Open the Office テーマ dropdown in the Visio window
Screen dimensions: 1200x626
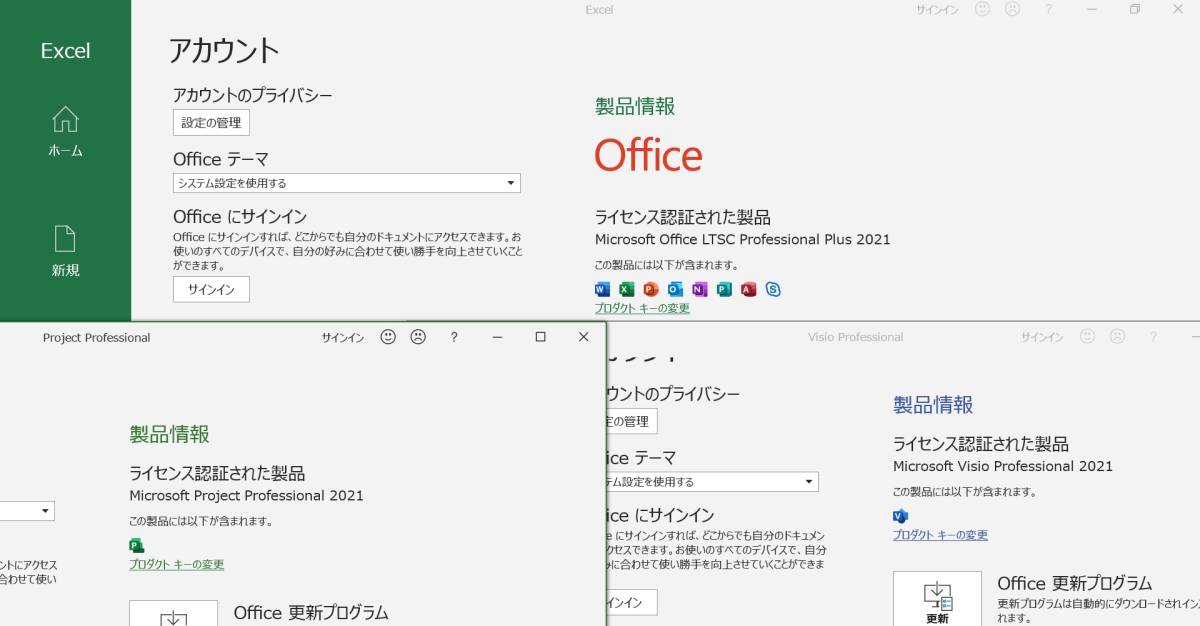point(711,482)
